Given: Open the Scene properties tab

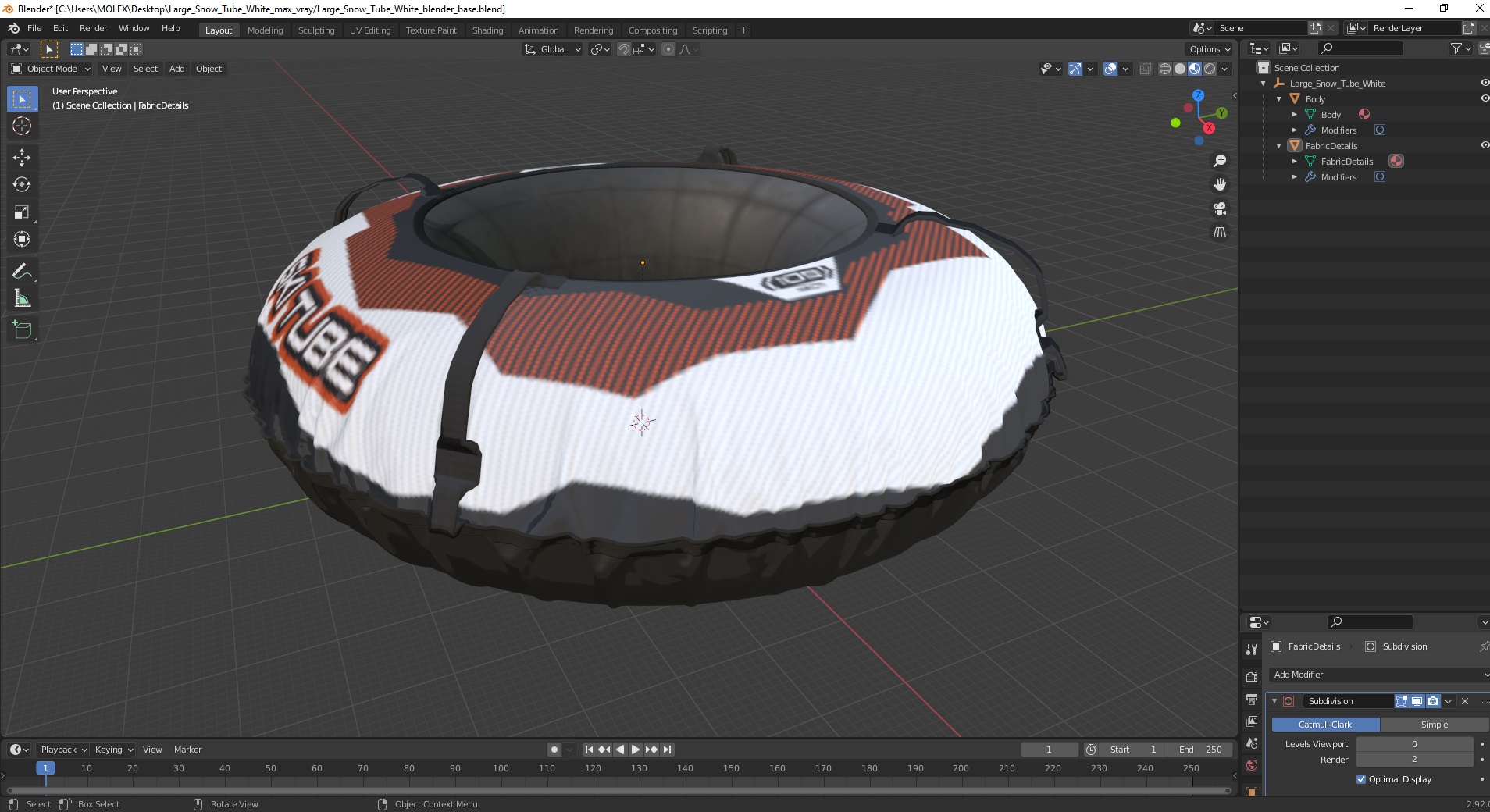Looking at the screenshot, I should tap(1252, 743).
